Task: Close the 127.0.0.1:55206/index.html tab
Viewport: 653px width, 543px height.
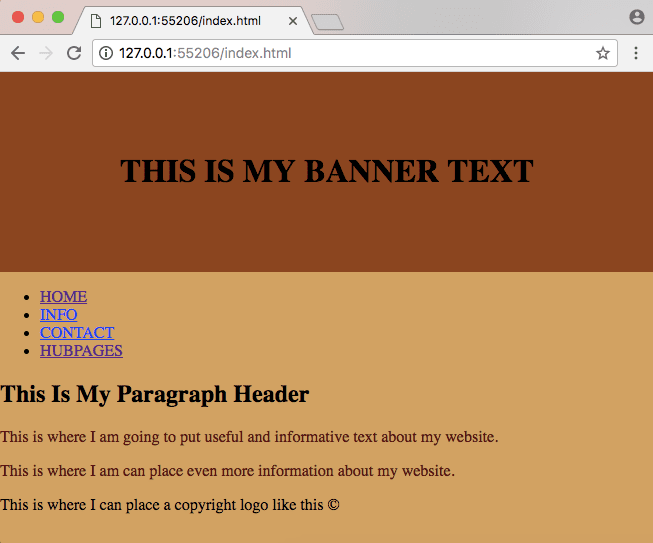Action: point(293,21)
